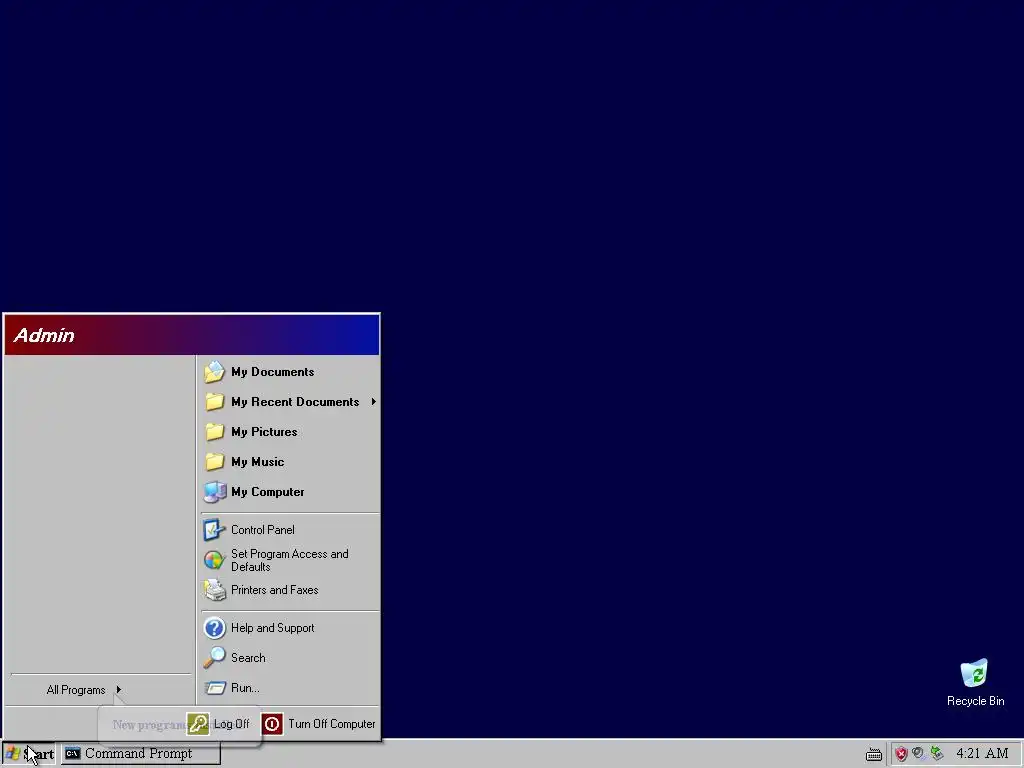
Task: Click the Safely Remove Hardware tray icon
Action: point(937,754)
